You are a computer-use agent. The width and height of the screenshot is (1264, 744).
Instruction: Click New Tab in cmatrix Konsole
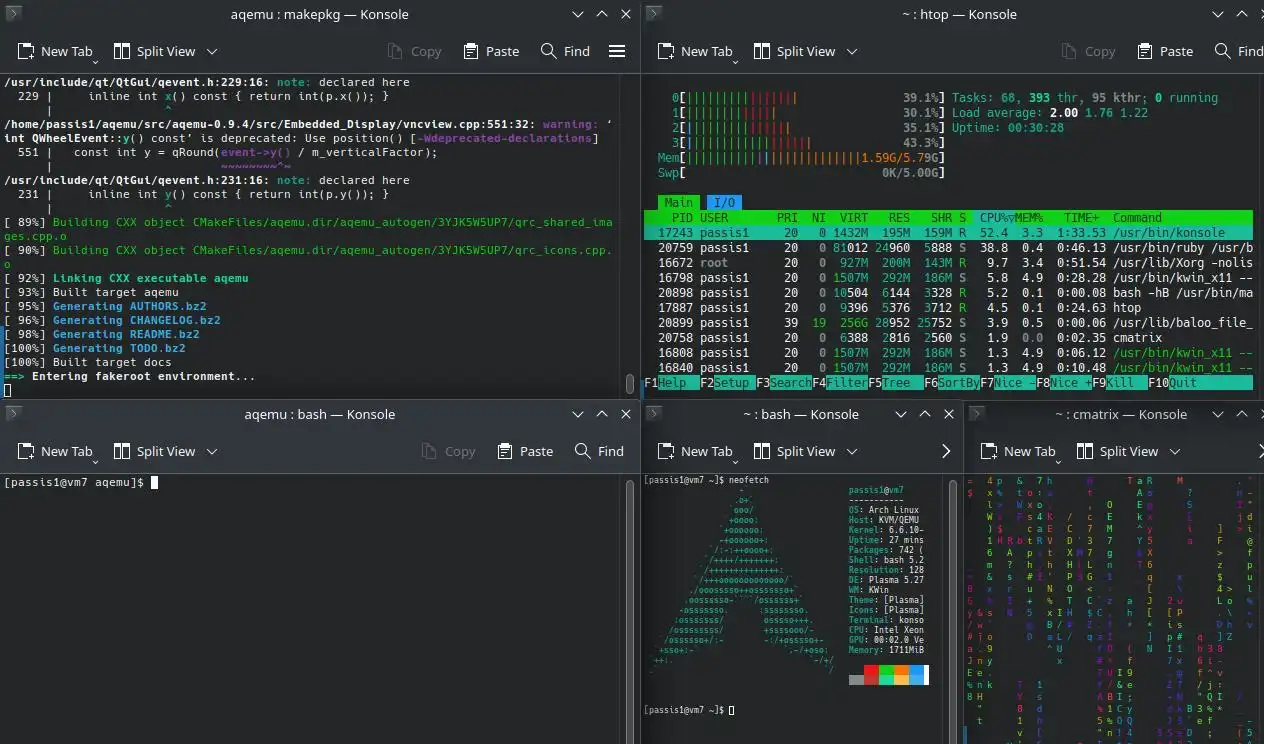tap(1019, 451)
